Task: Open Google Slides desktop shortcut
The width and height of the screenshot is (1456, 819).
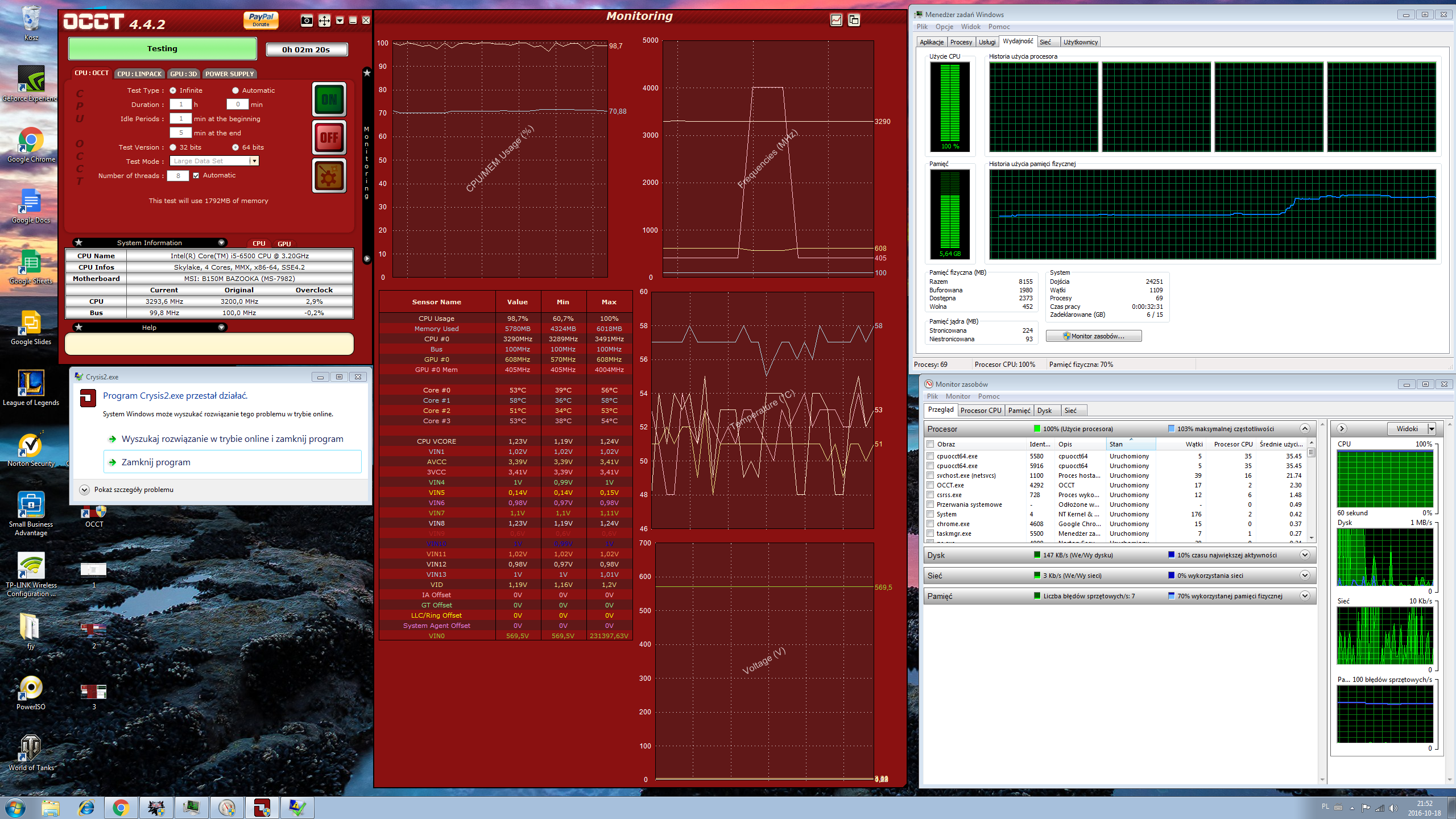Action: pos(31,327)
